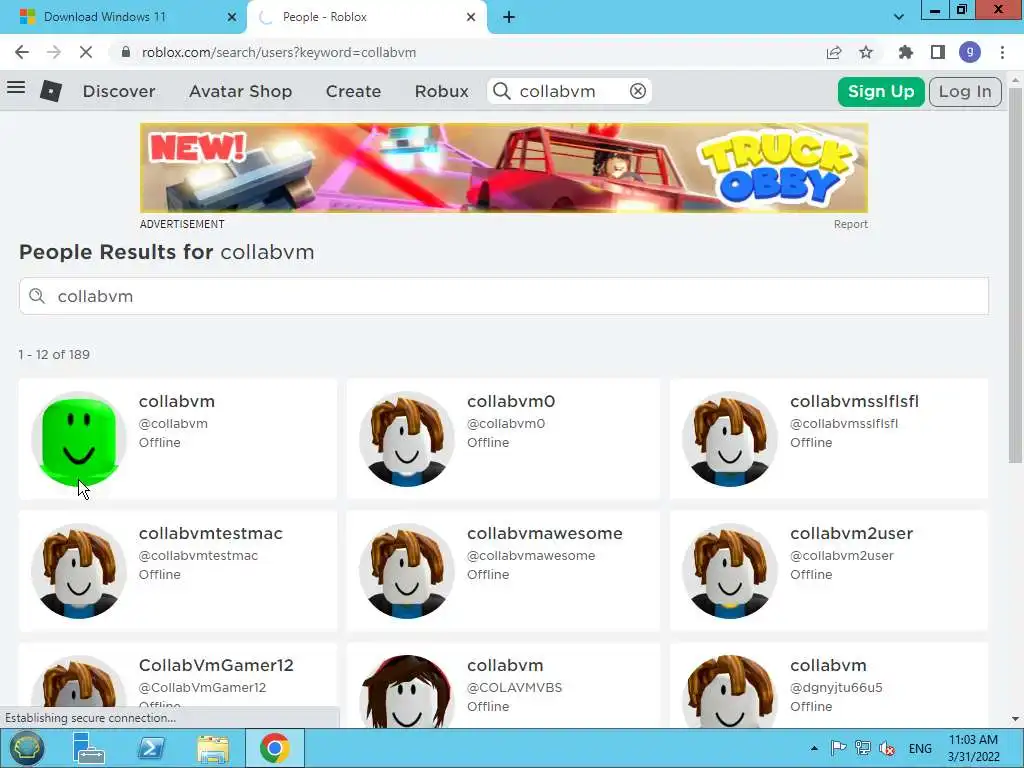
Task: Open the Discover menu item
Action: [x=119, y=91]
